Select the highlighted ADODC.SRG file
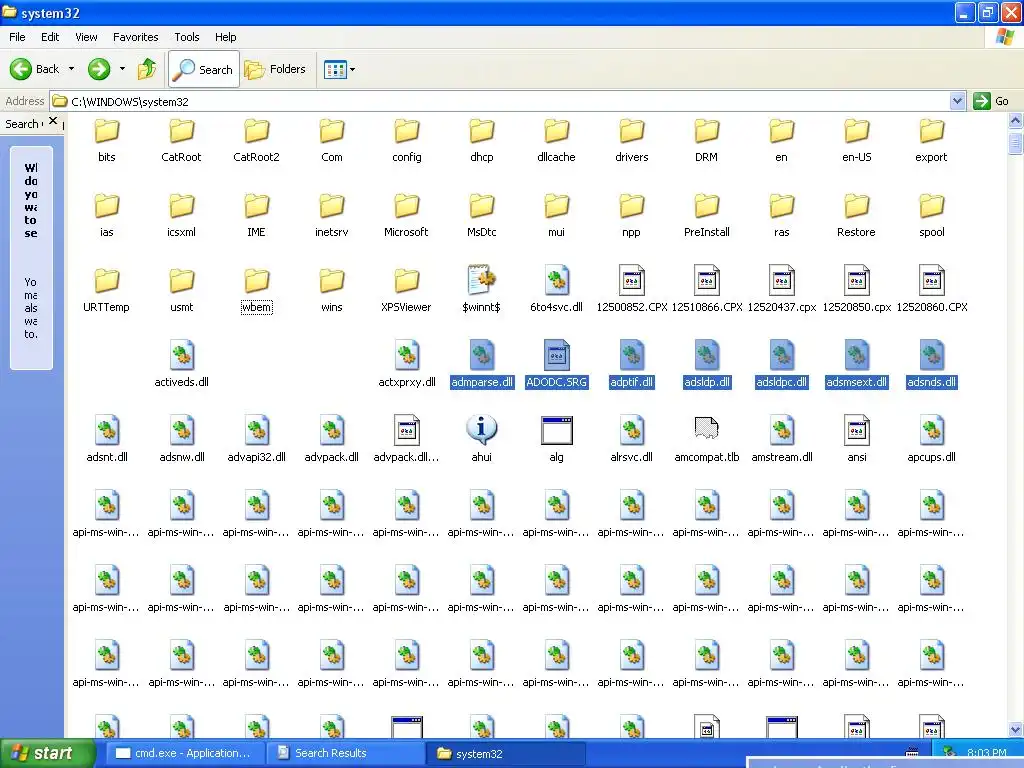This screenshot has height=768, width=1024. (556, 364)
